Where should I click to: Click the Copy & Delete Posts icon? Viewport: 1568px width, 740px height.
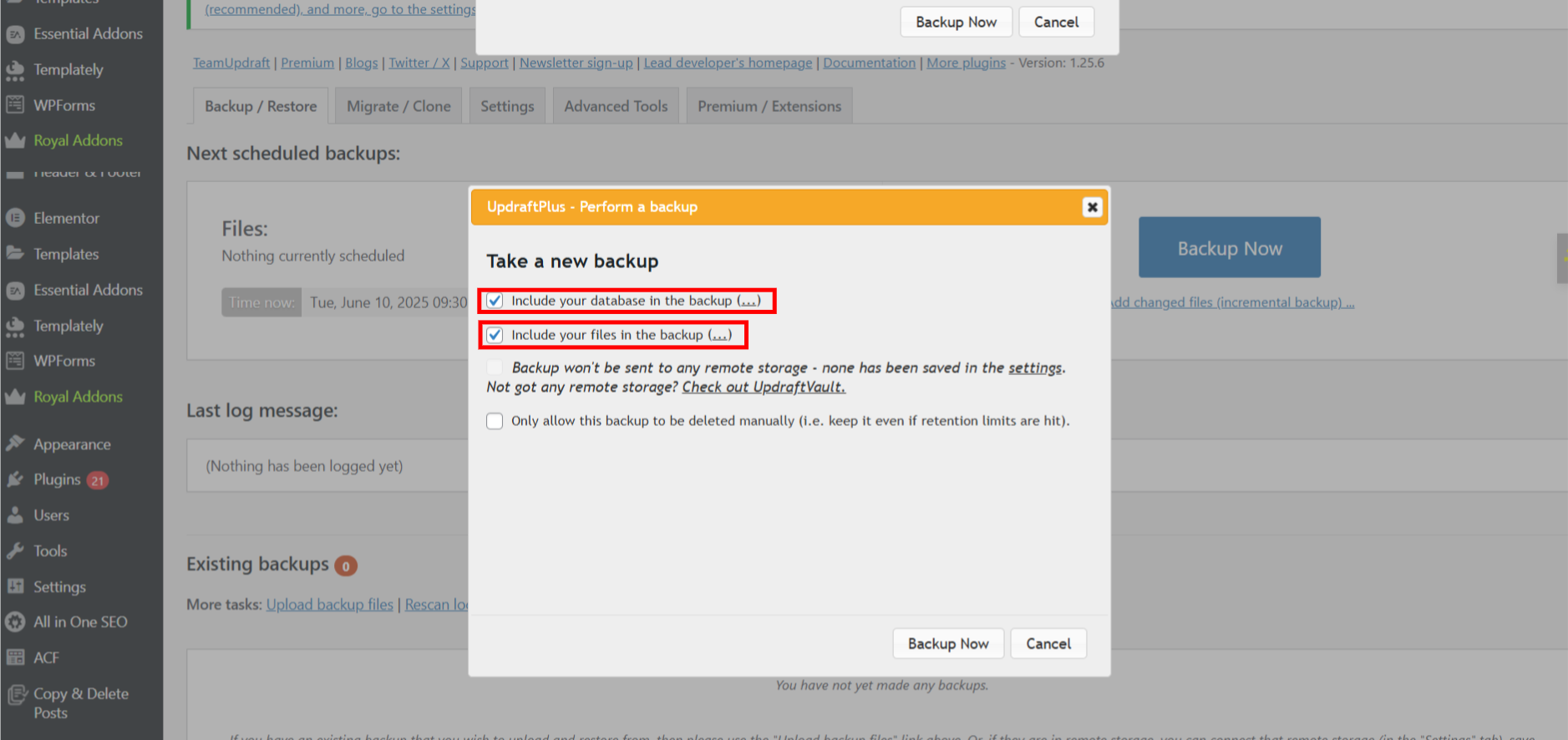click(x=17, y=694)
